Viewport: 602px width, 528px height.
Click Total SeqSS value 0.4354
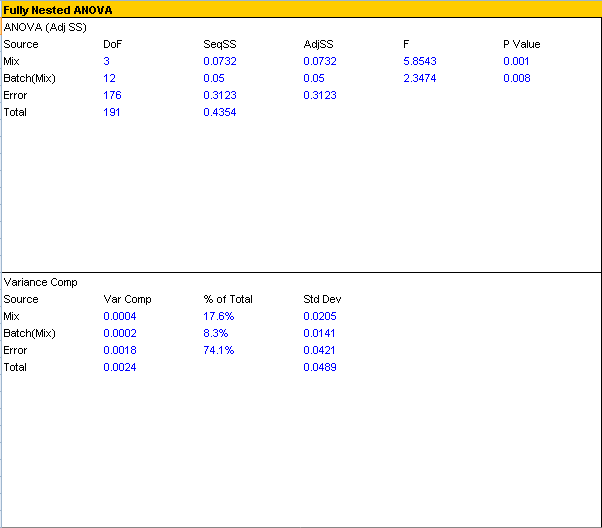(220, 112)
